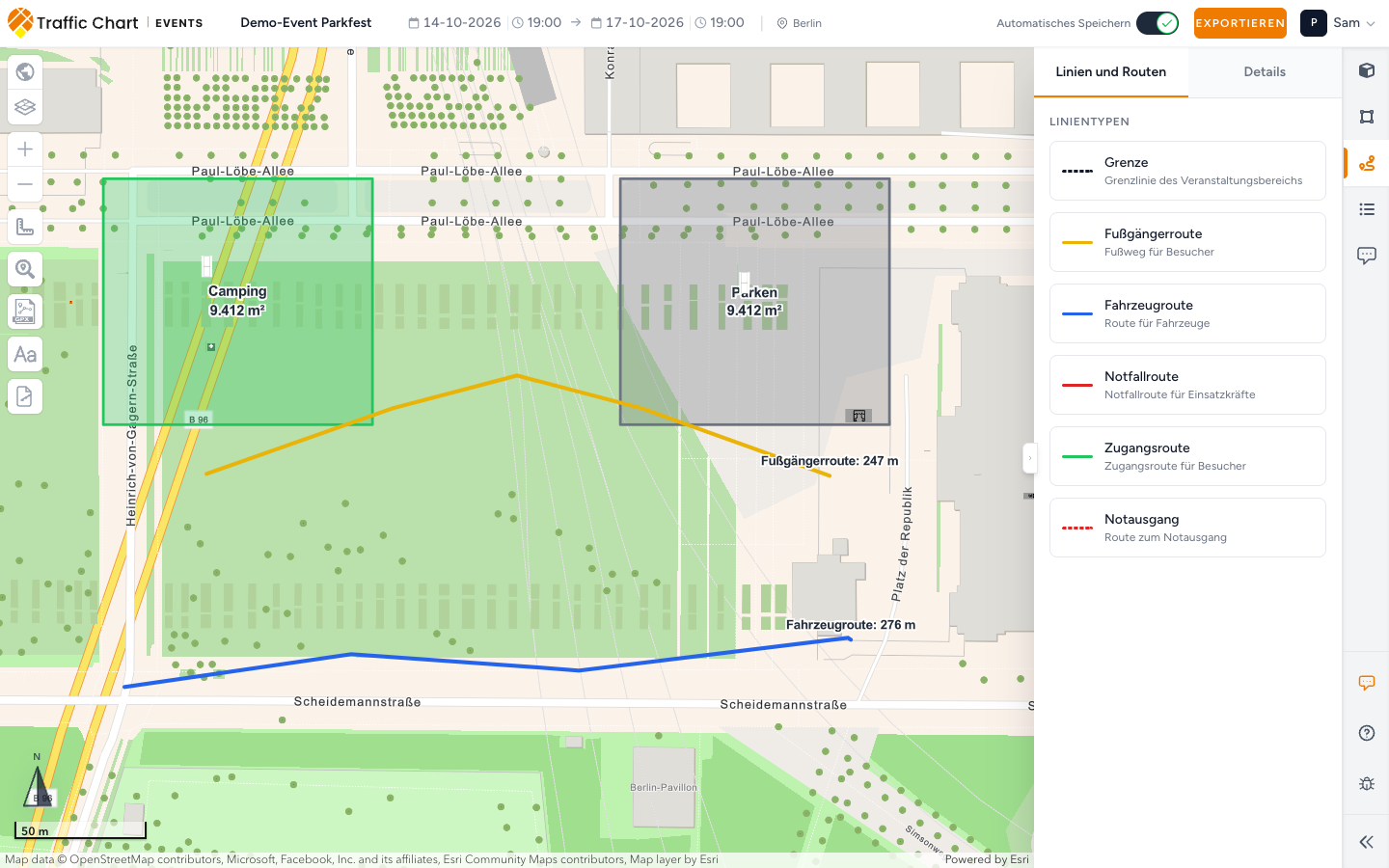The width and height of the screenshot is (1389, 868).
Task: Click the EXPORTIEREN button
Action: pos(1239,23)
